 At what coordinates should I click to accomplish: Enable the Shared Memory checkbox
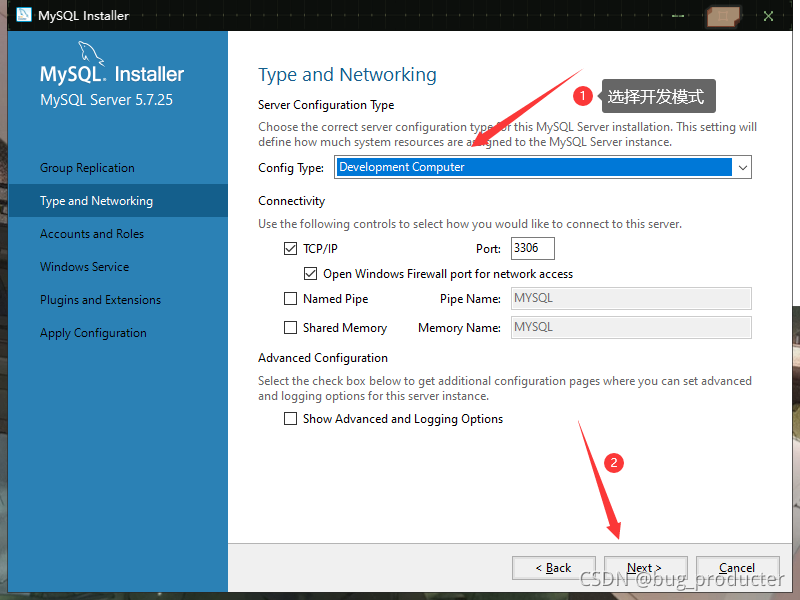click(290, 328)
